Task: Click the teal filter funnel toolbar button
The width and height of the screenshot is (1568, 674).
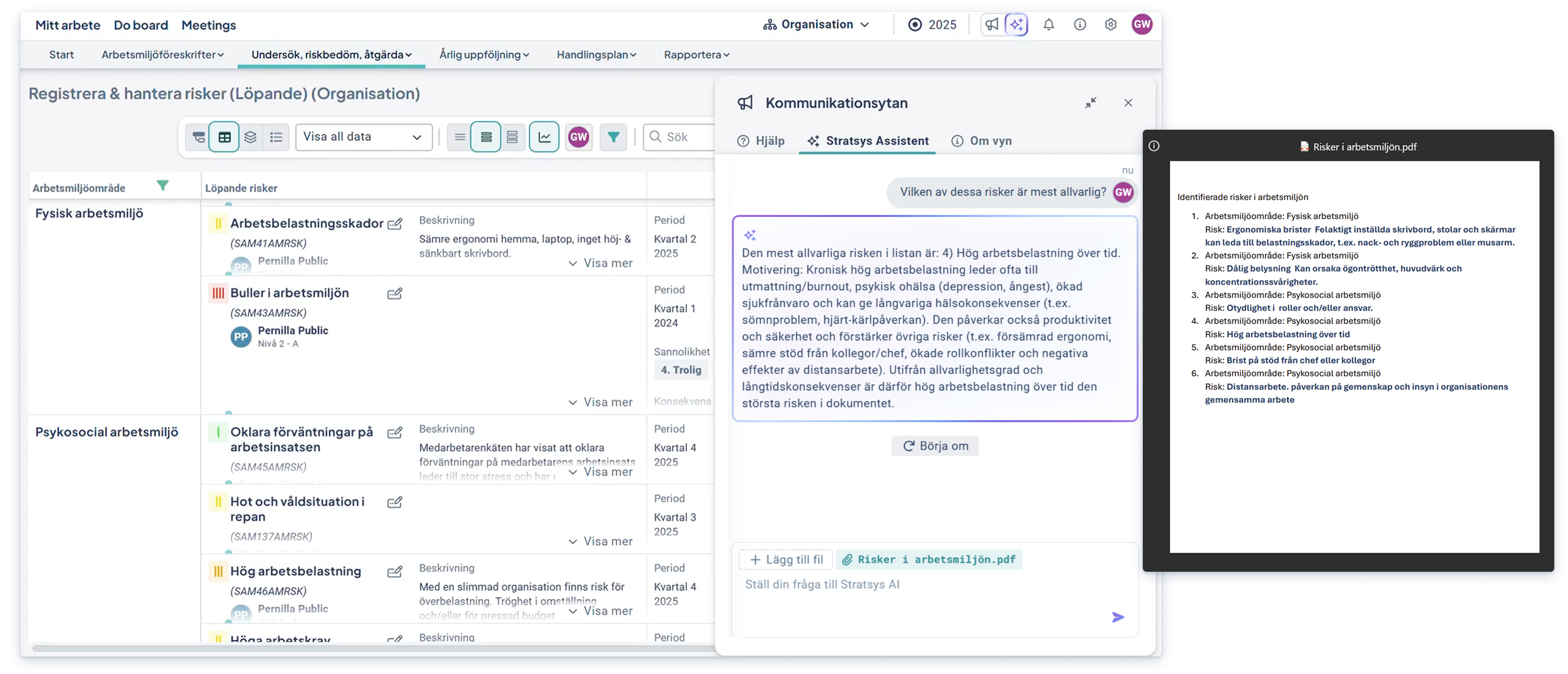Action: [x=613, y=137]
